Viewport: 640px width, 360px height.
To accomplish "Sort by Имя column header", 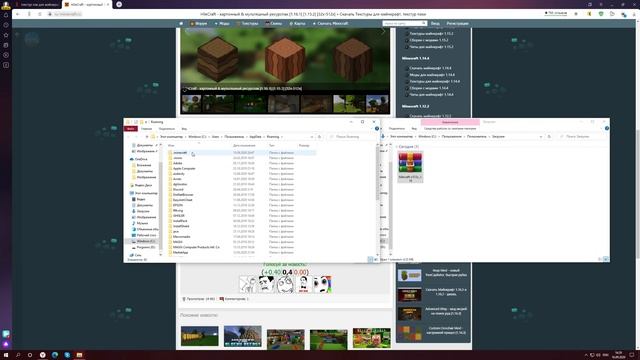I will [171, 145].
